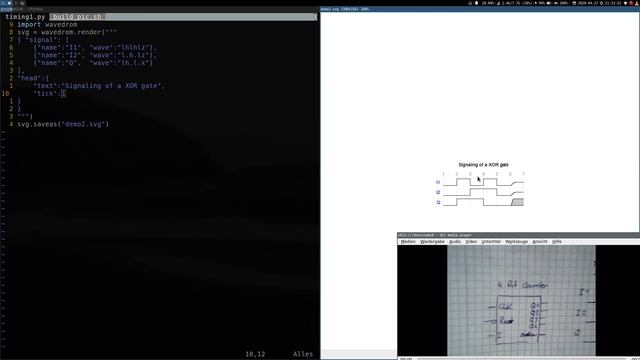Open VLC Hilfe menu
Viewport: 640px width, 360px height.
tap(557, 242)
